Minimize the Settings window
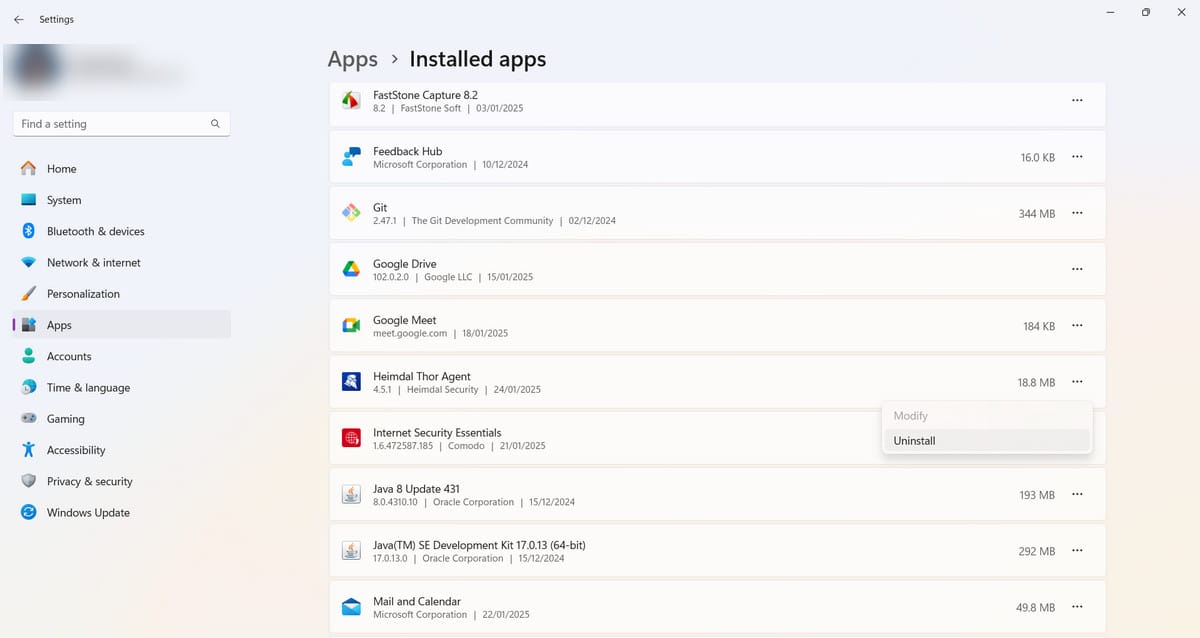The image size is (1200, 638). pos(1111,12)
